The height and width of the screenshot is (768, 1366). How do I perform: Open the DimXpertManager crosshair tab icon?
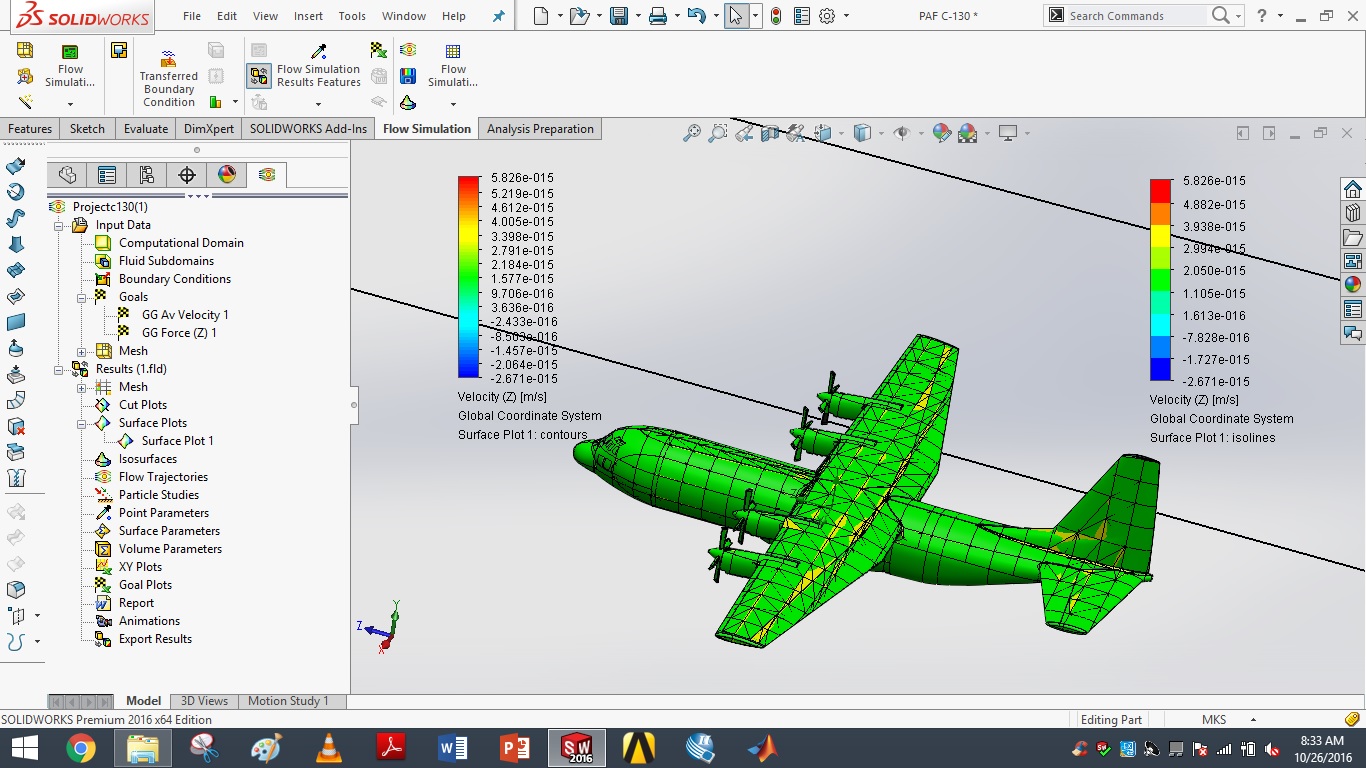click(x=187, y=175)
